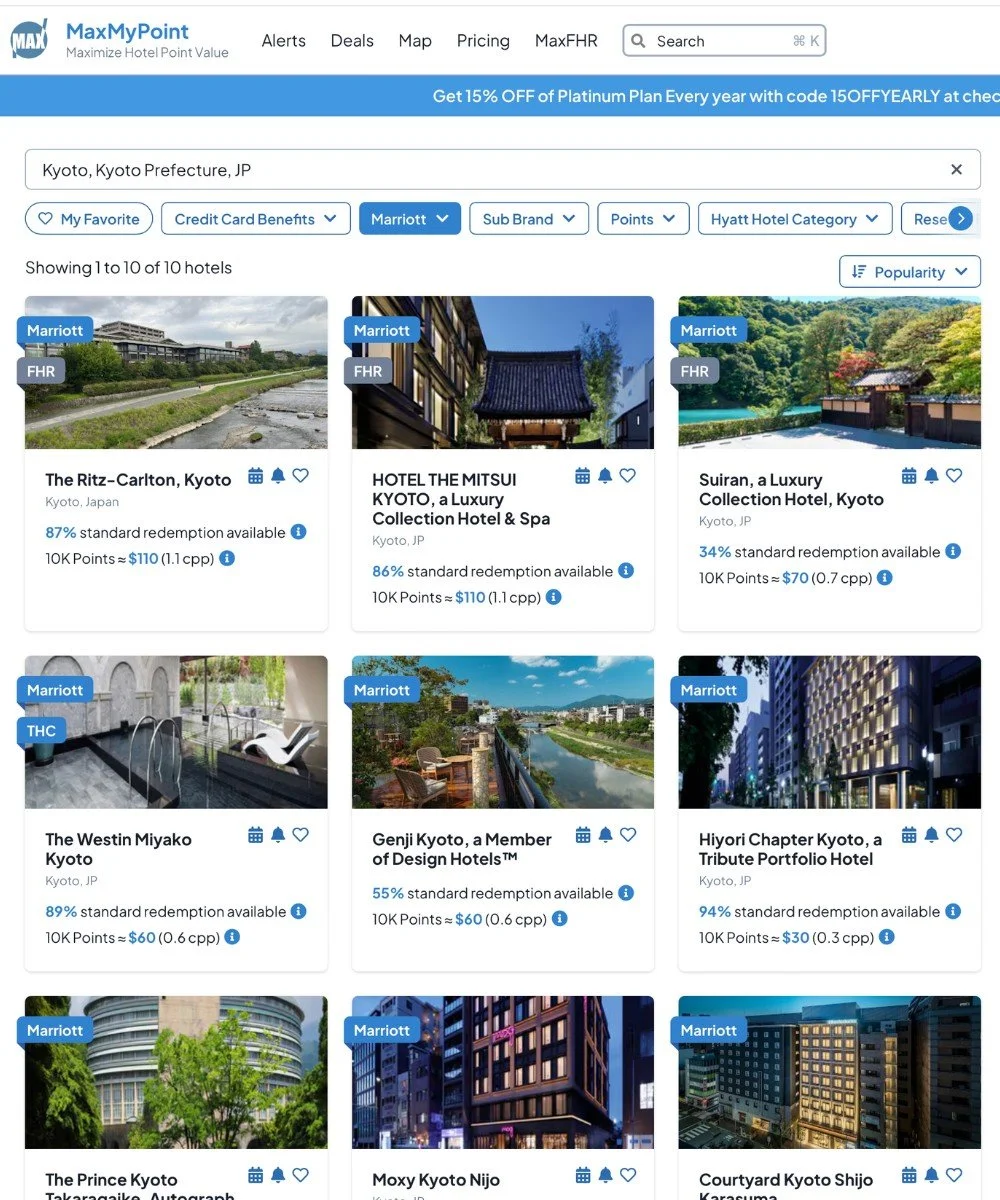Show info for Mitsui 86% standard redemption
The image size is (1000, 1200).
pos(626,571)
